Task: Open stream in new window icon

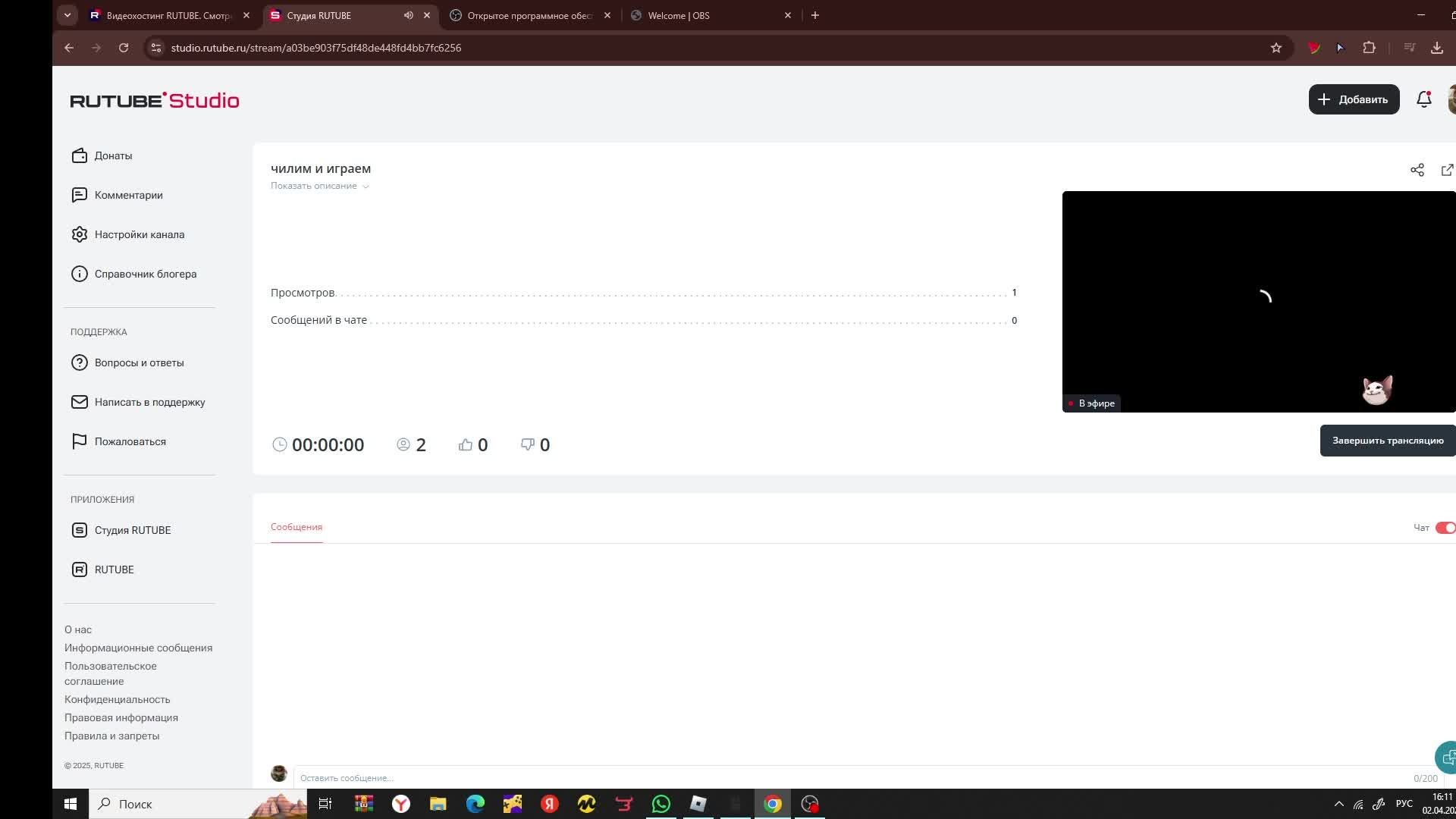Action: tap(1447, 170)
